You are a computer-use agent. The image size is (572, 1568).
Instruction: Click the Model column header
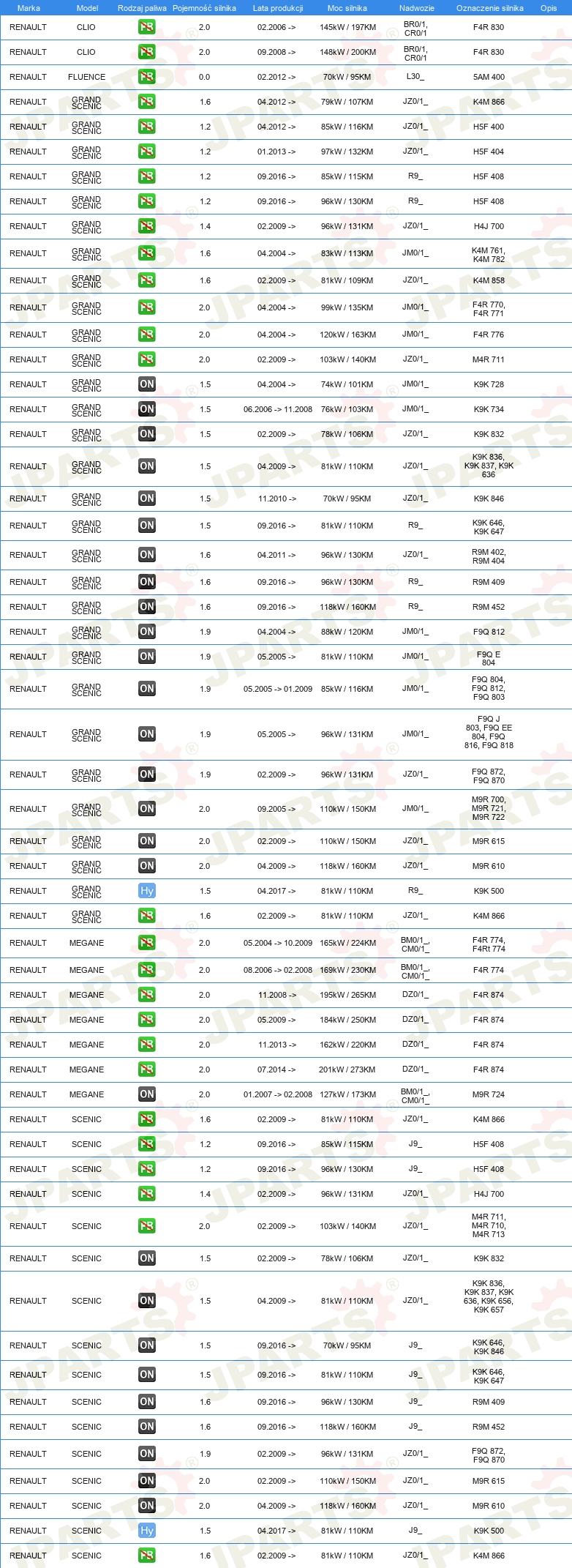87,8
